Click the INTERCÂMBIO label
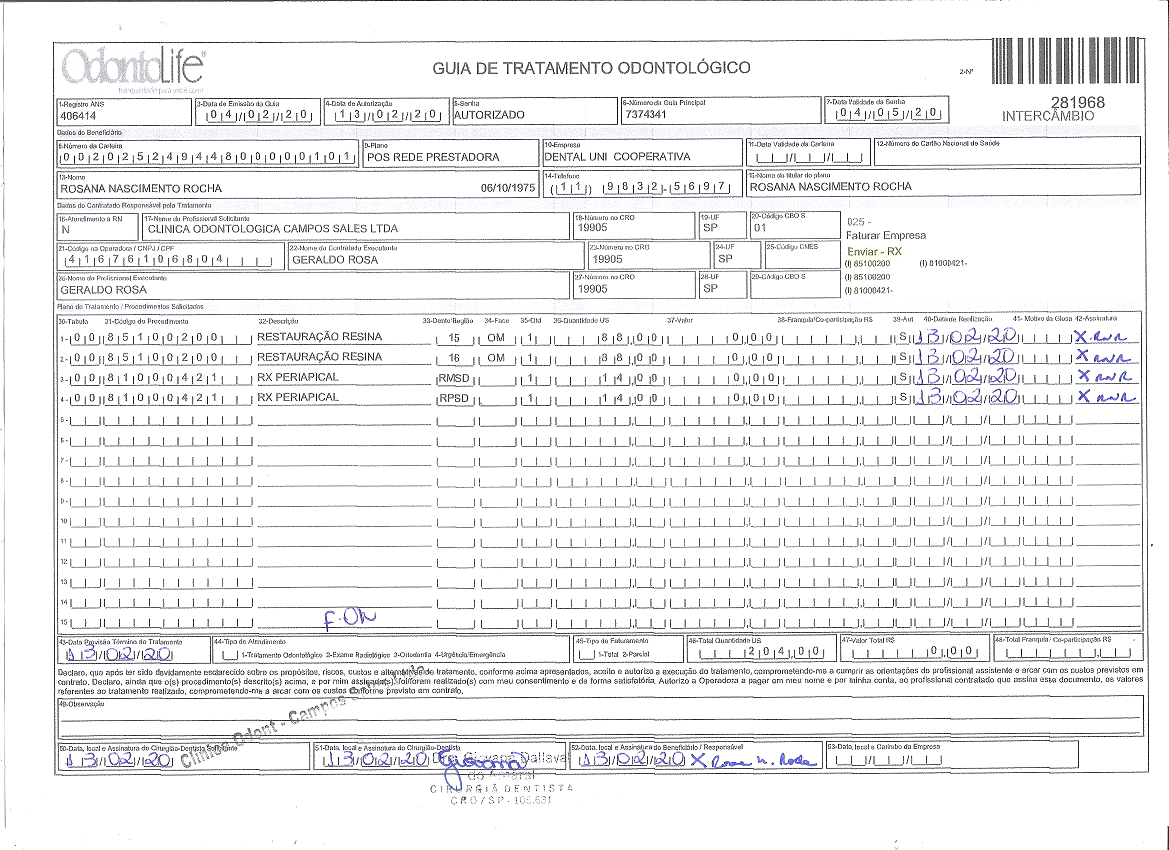1169x850 pixels. click(1048, 116)
